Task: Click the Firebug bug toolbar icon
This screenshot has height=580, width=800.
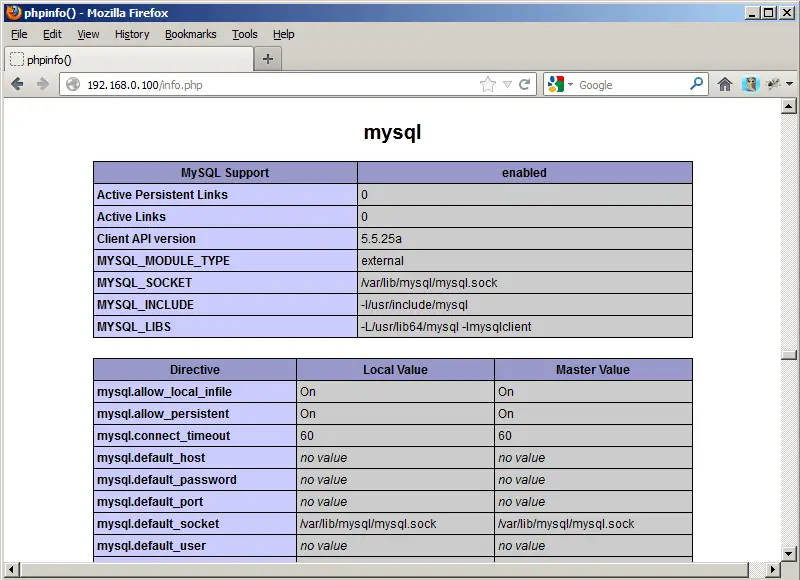Action: pyautogui.click(x=773, y=84)
